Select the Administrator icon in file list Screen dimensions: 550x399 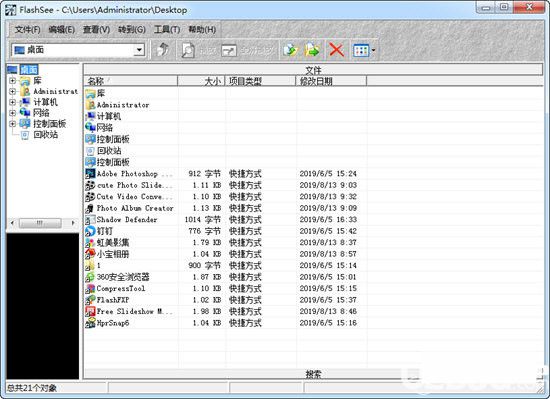click(x=90, y=105)
